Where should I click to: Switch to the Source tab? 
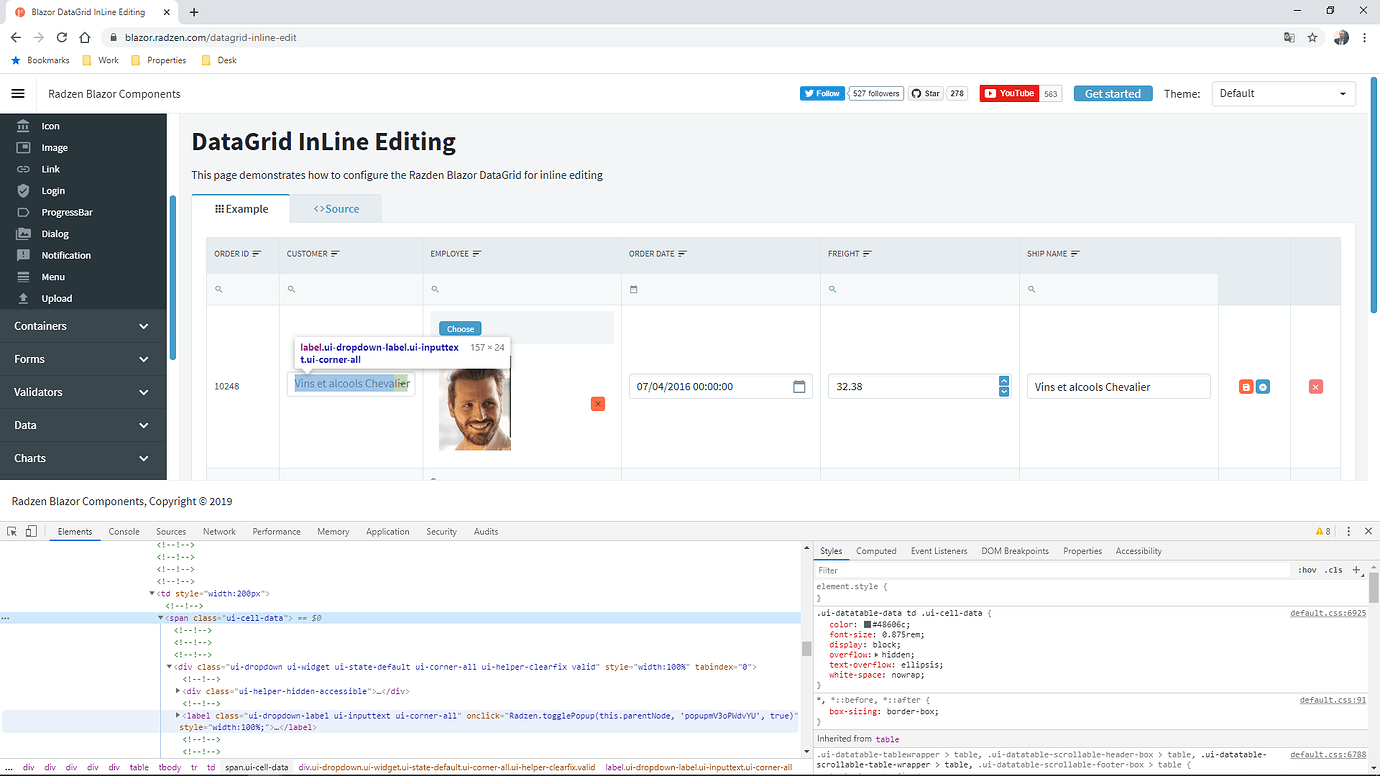click(x=334, y=209)
